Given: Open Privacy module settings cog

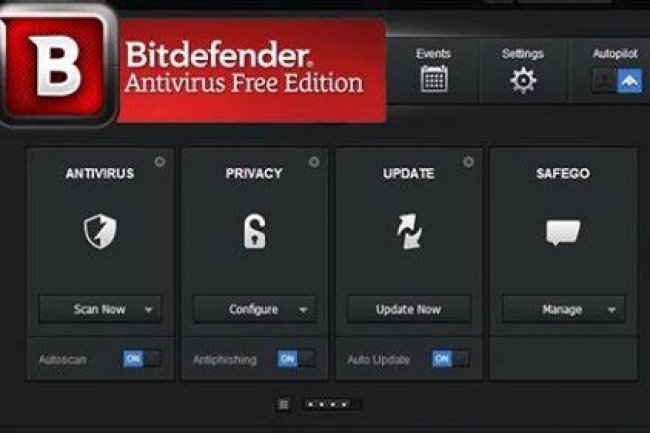Looking at the screenshot, I should pos(314,162).
